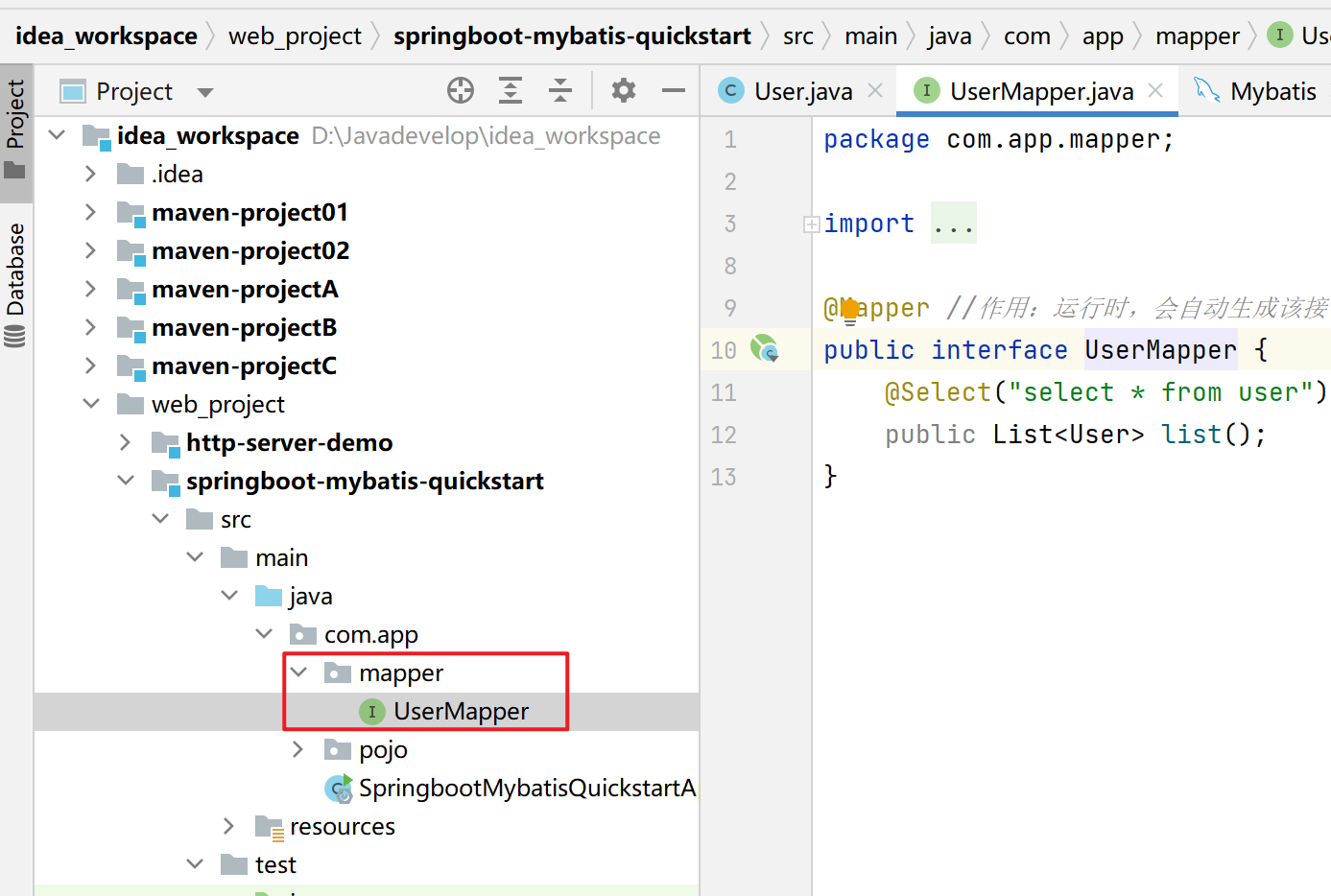This screenshot has height=896, width=1331.
Task: Expand the maven-project01 module
Action: click(x=90, y=212)
